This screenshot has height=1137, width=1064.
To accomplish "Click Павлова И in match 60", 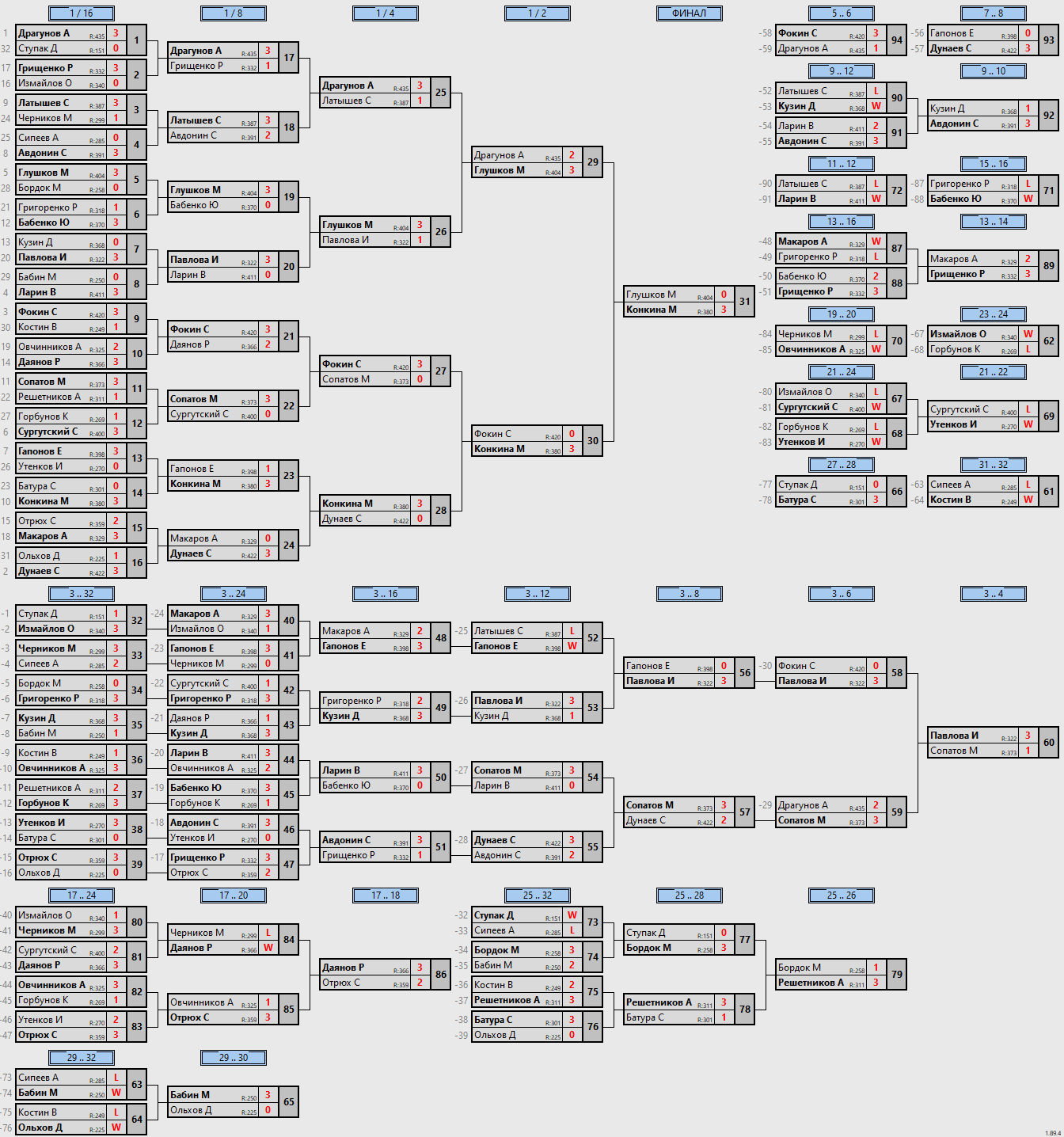I will coord(955,736).
